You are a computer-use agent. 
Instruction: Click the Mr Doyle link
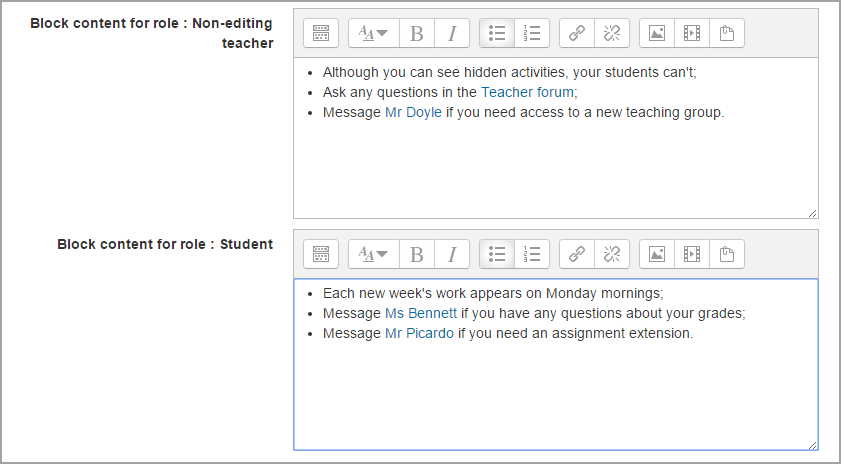[413, 112]
